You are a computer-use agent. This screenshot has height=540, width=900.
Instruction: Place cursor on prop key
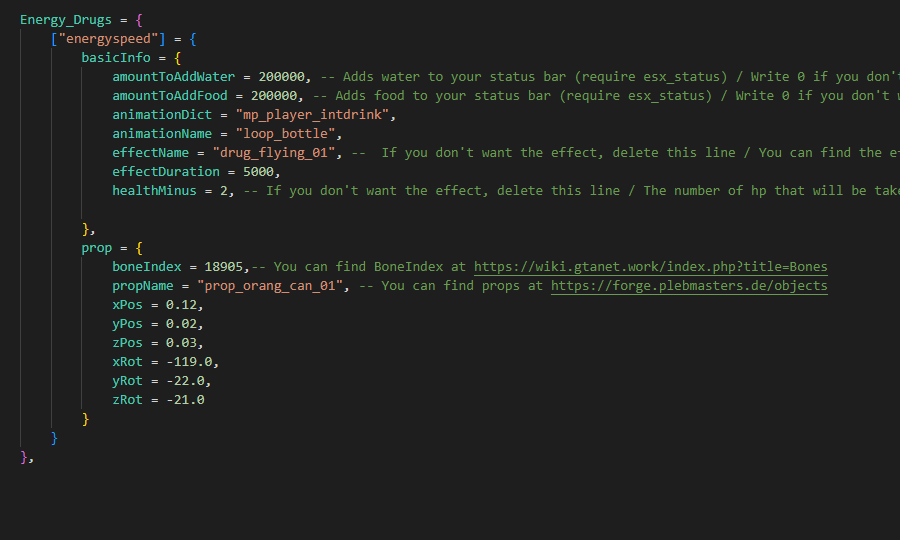pos(97,248)
